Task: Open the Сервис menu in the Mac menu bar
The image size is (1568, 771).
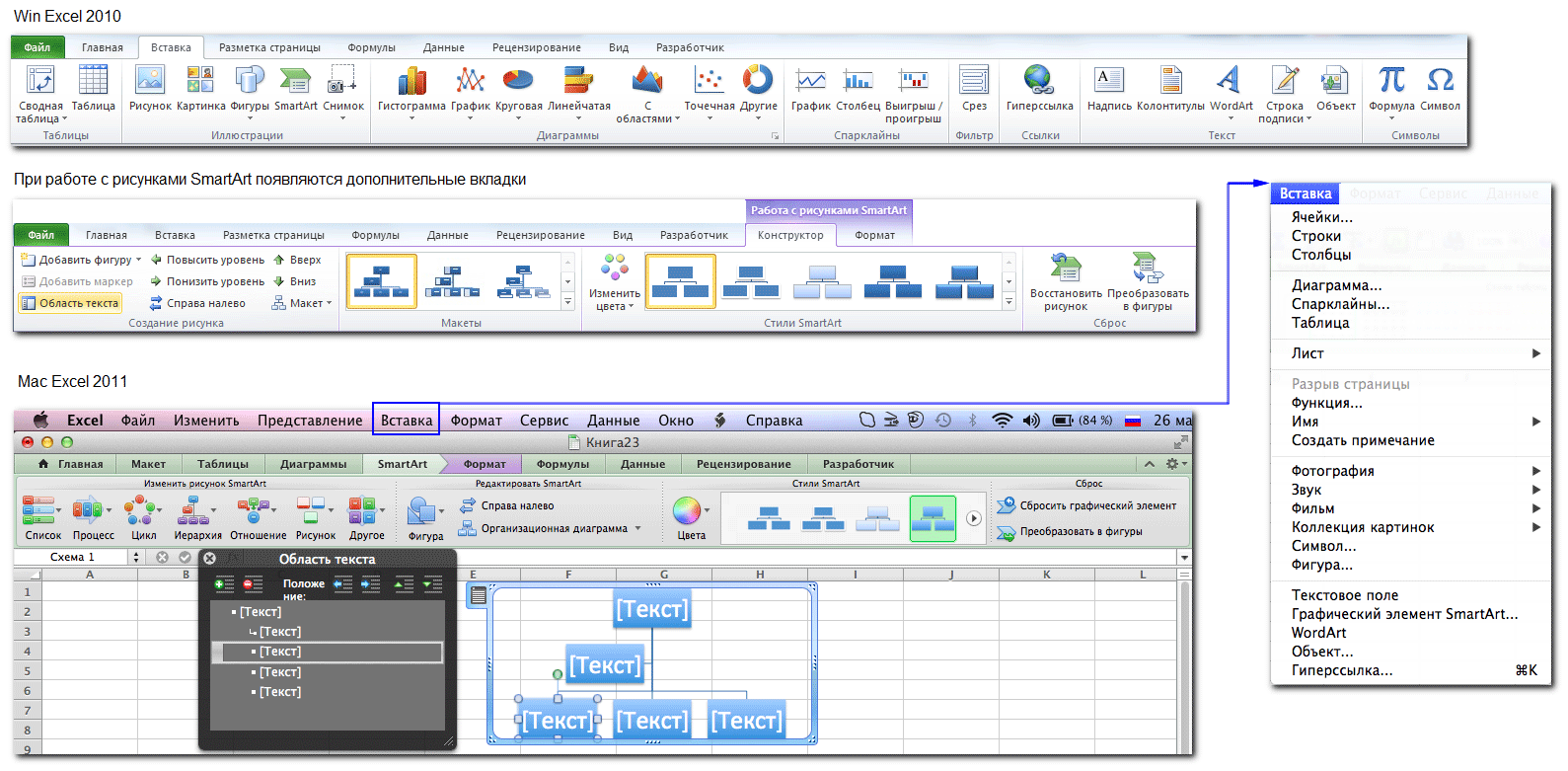Action: [x=544, y=420]
